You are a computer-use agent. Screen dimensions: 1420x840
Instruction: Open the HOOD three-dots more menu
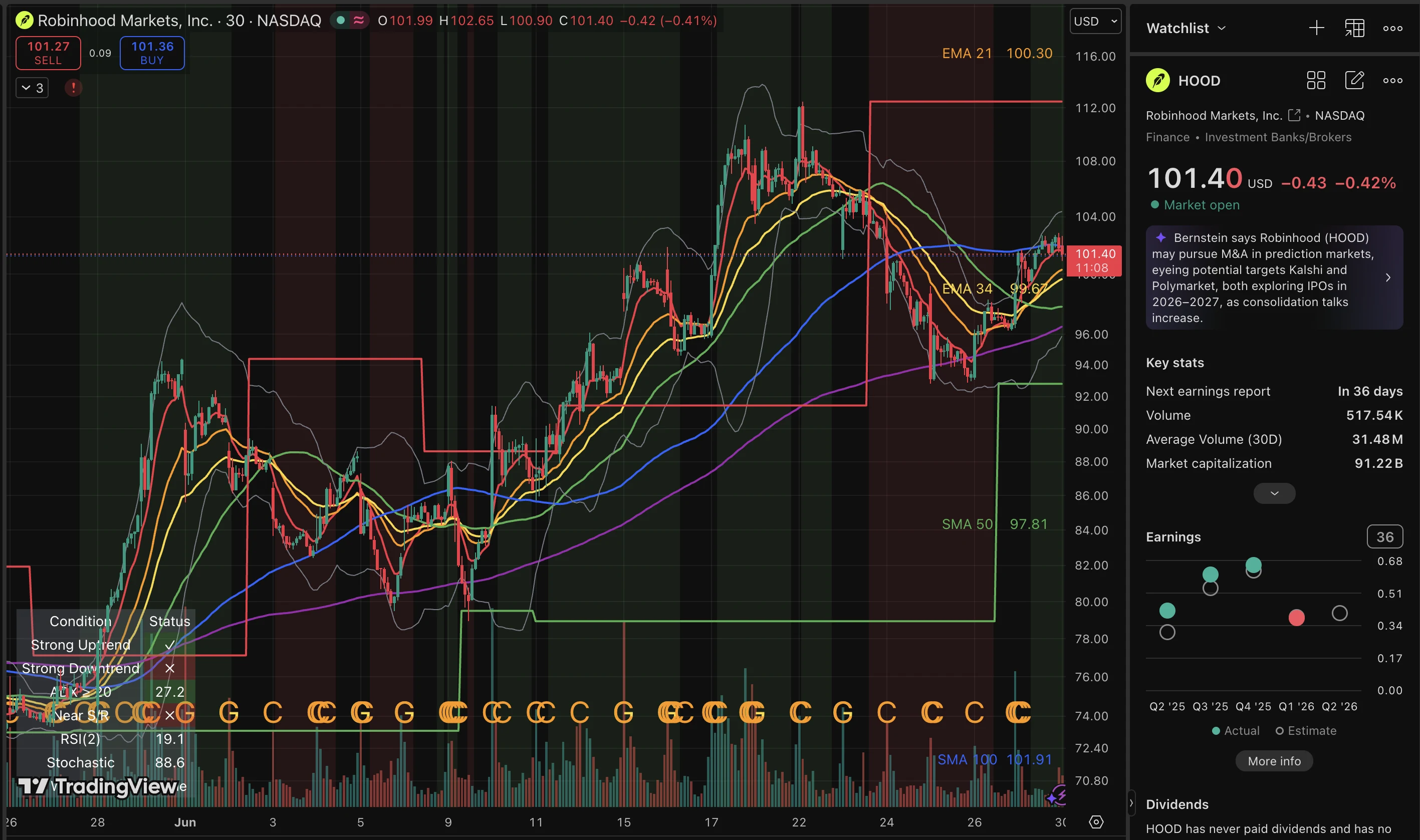click(x=1393, y=80)
